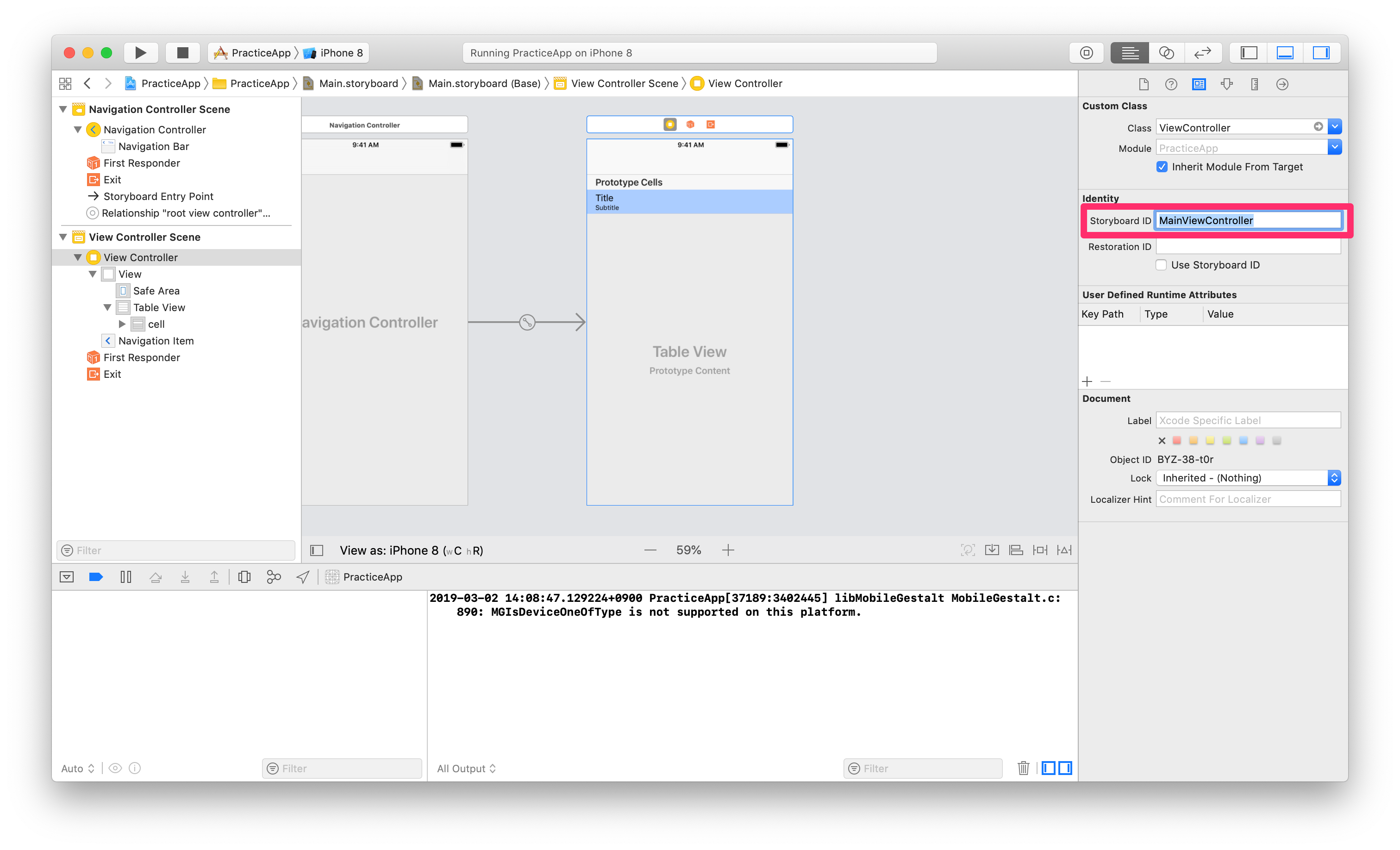Open the Class dropdown arrow

coord(1335,127)
